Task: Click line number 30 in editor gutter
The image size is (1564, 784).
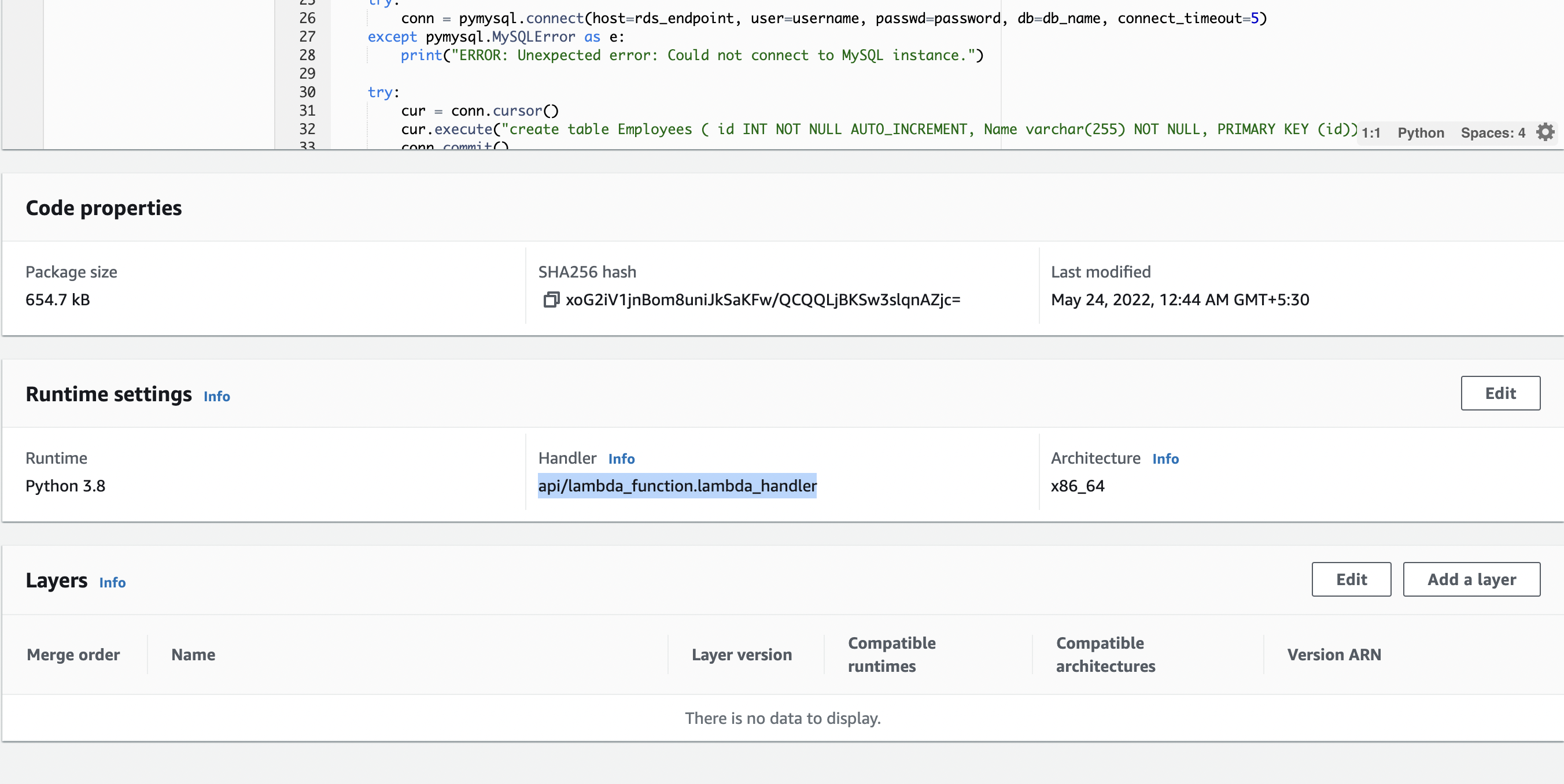Action: pyautogui.click(x=307, y=93)
